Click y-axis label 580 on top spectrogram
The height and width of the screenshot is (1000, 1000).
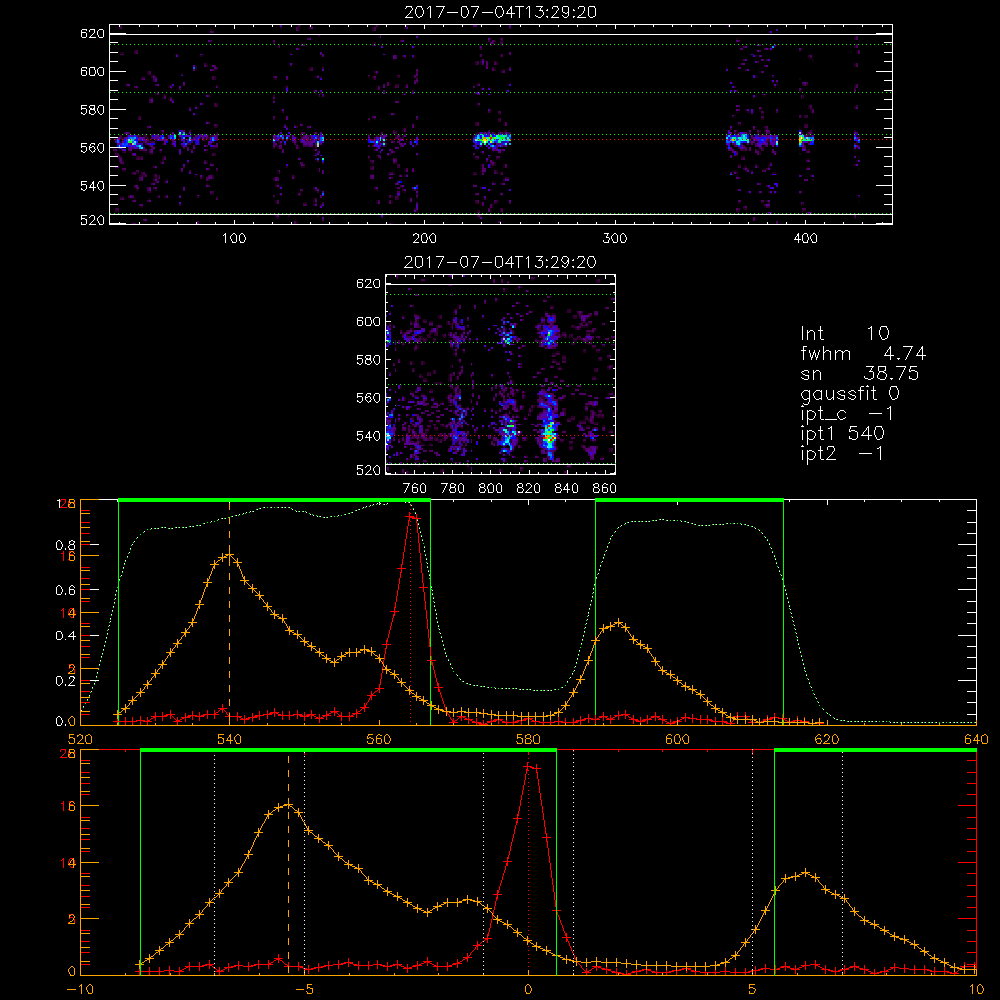coord(92,110)
